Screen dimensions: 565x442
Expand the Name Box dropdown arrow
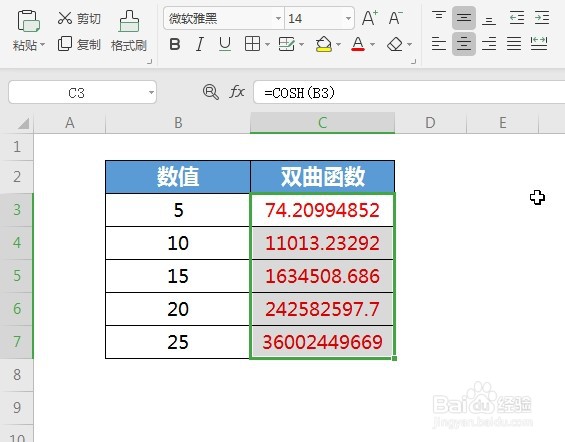point(151,93)
